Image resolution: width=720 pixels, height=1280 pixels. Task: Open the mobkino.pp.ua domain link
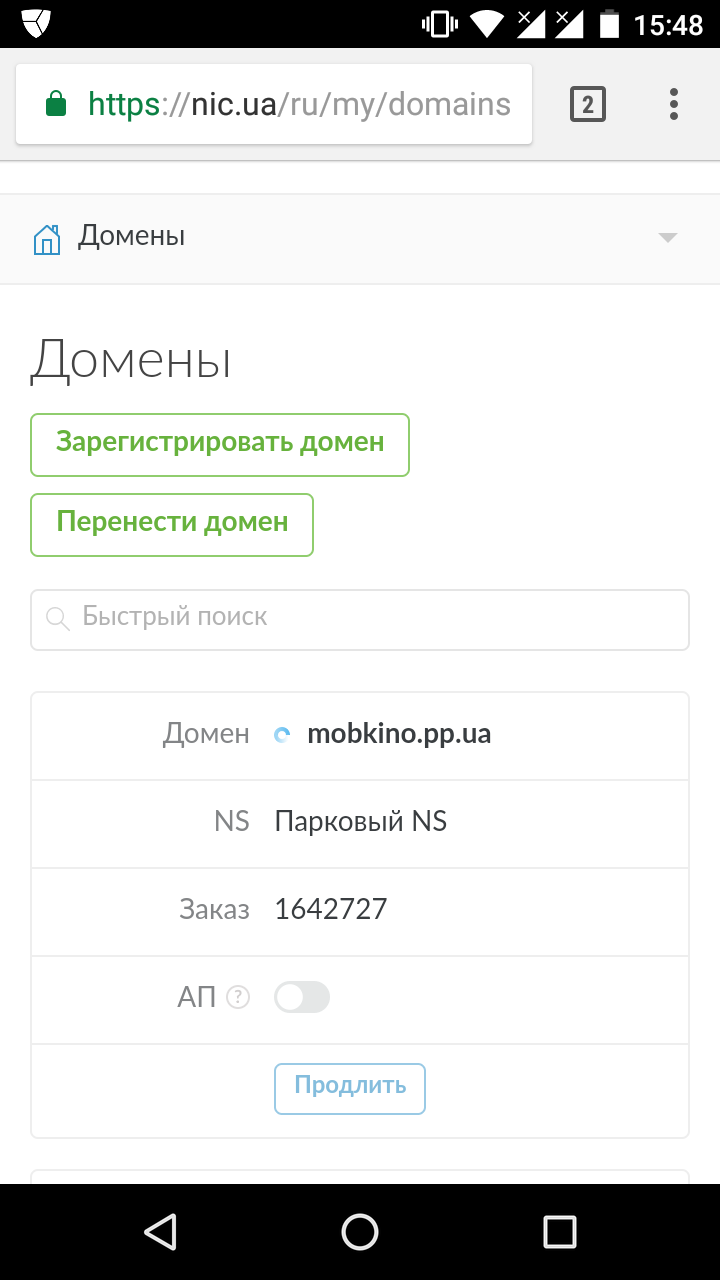[x=399, y=735]
